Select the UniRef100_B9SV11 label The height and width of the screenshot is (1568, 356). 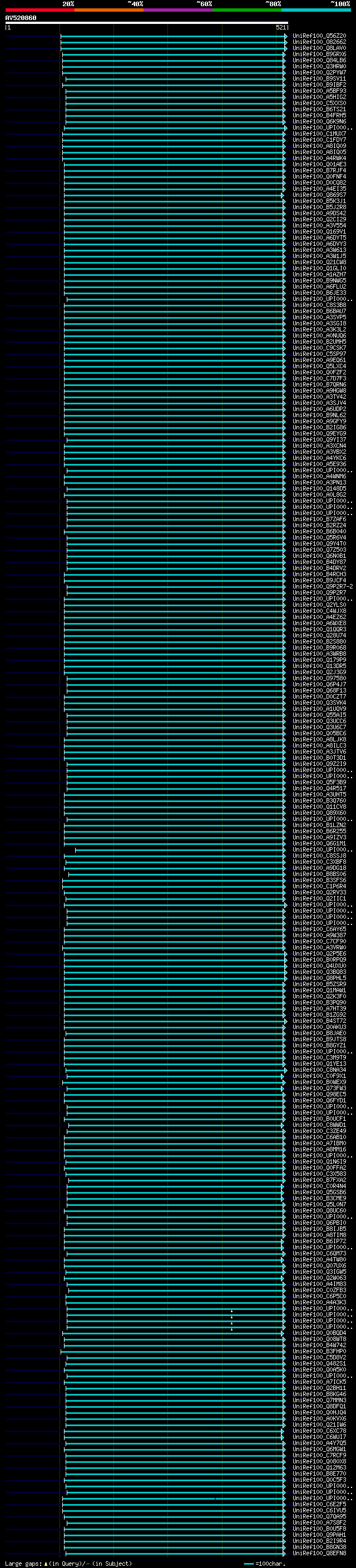point(319,78)
